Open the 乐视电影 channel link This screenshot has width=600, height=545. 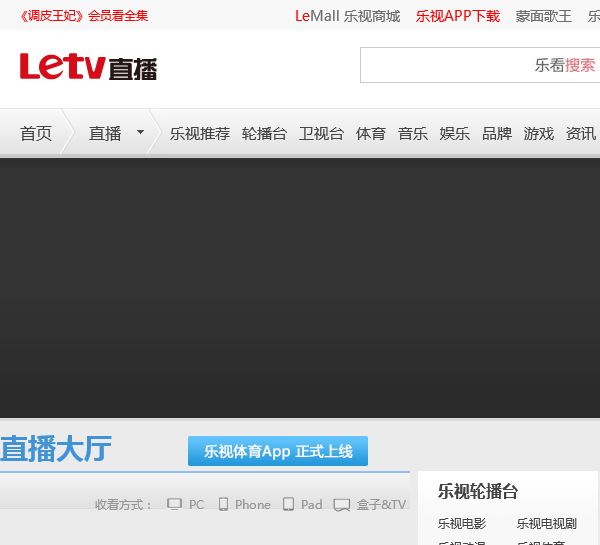click(462, 523)
